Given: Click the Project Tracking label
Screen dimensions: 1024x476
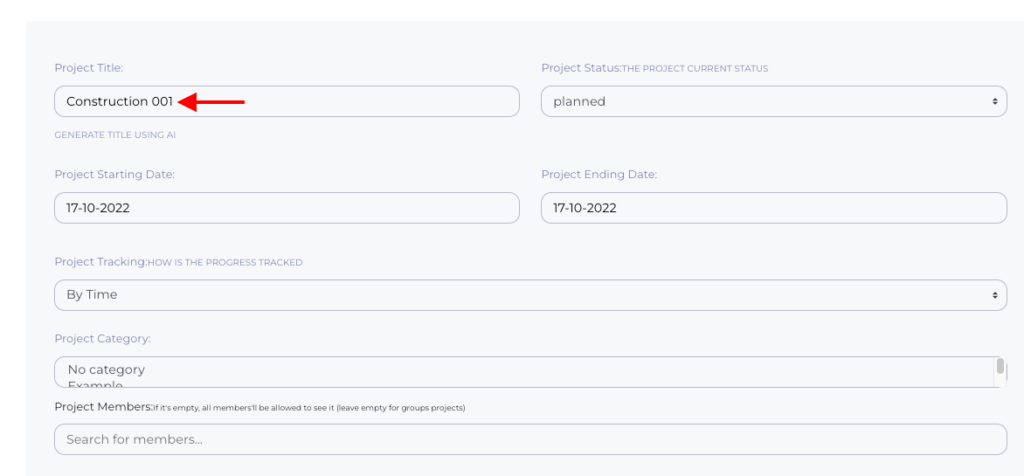Looking at the screenshot, I should (x=100, y=262).
